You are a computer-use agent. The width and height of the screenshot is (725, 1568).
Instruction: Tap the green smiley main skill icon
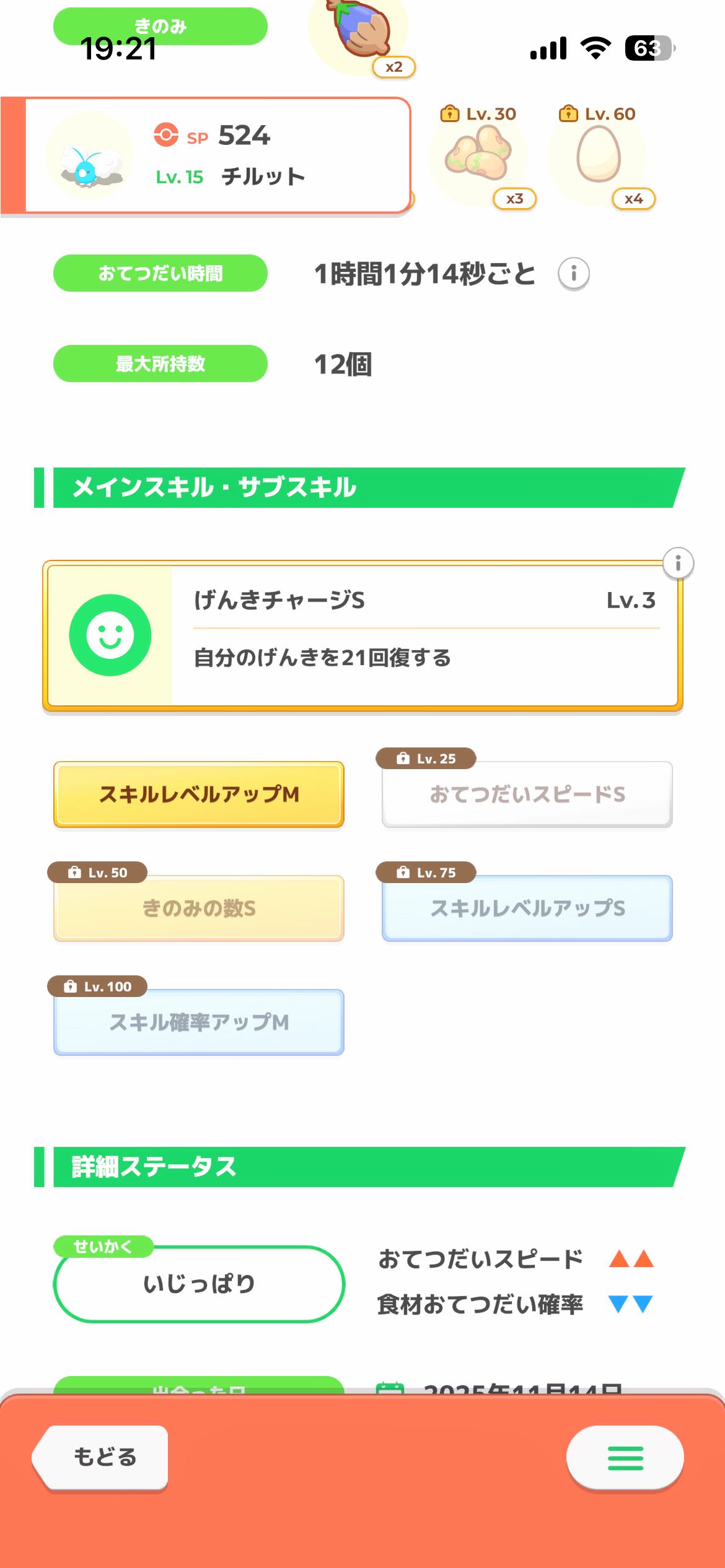point(110,635)
